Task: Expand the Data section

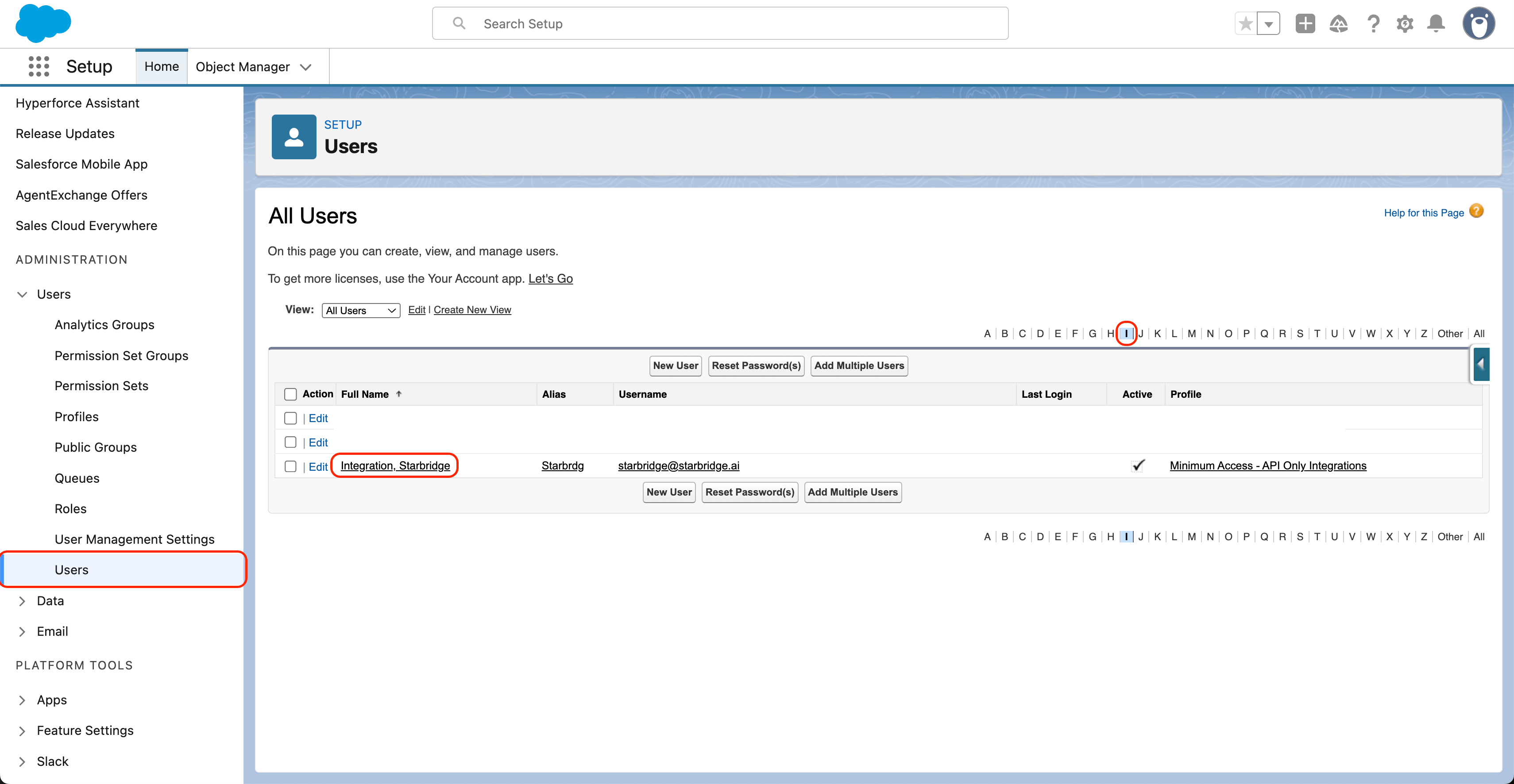Action: 22,601
